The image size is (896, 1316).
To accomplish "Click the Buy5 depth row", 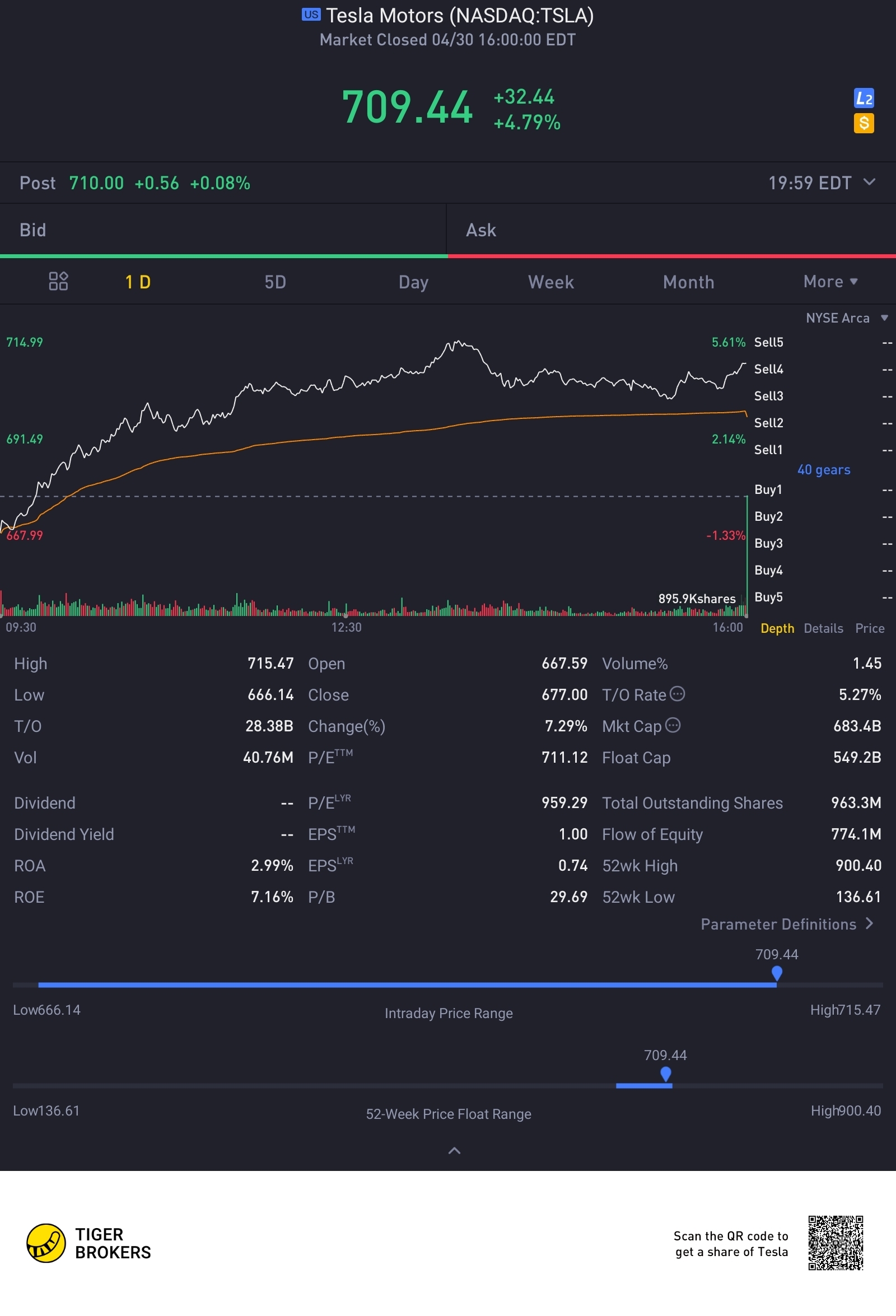I will click(x=823, y=597).
